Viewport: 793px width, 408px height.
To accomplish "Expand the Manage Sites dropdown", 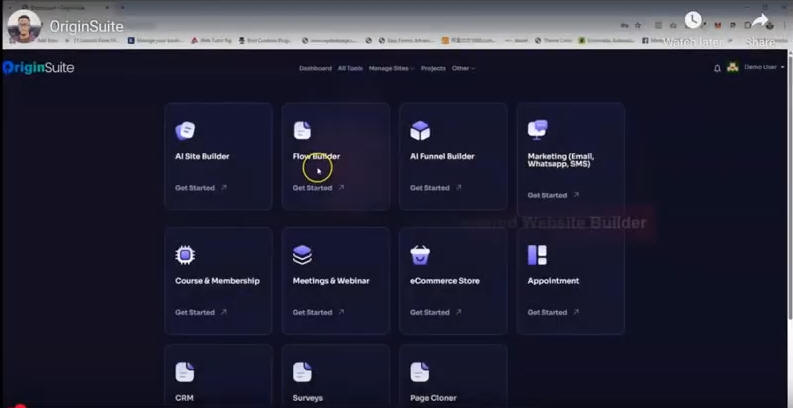I will coord(391,68).
